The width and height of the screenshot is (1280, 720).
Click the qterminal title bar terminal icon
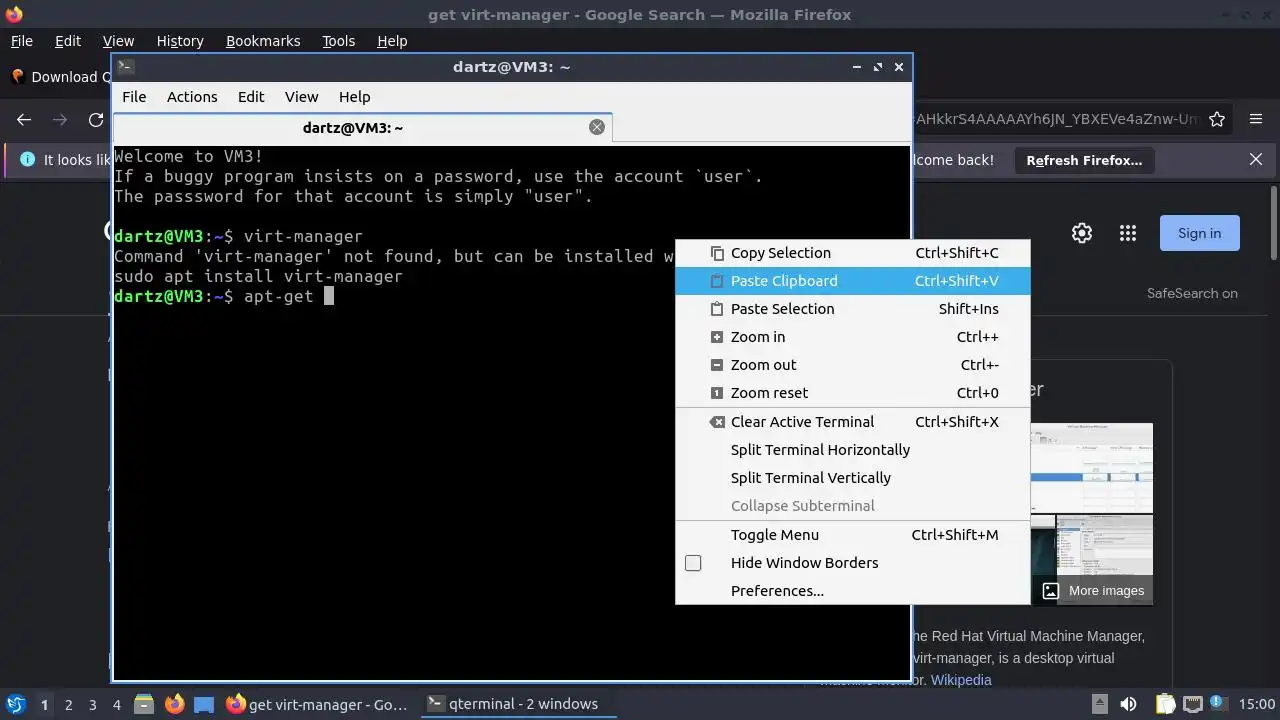(125, 67)
